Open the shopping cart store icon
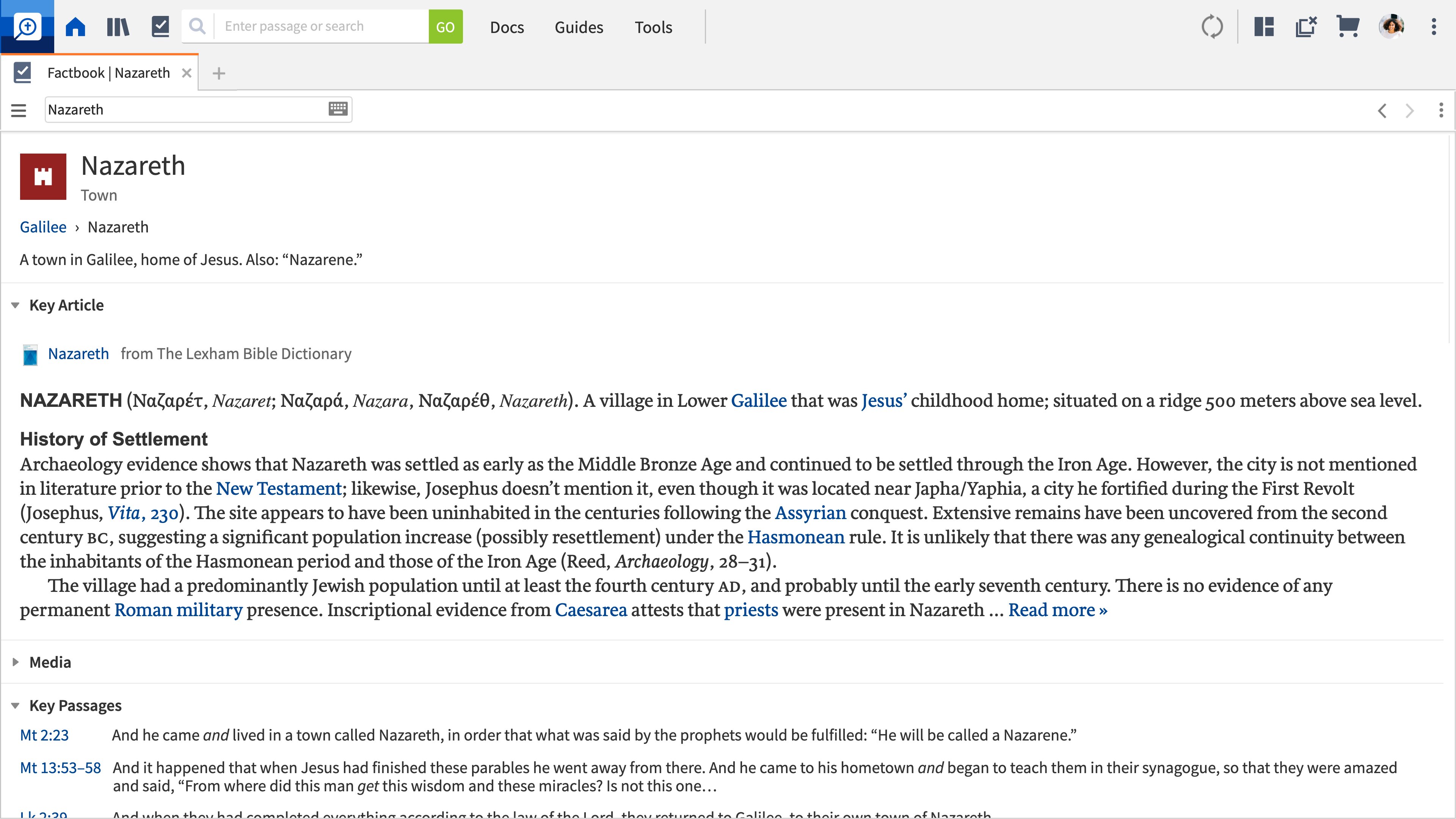 [1348, 27]
